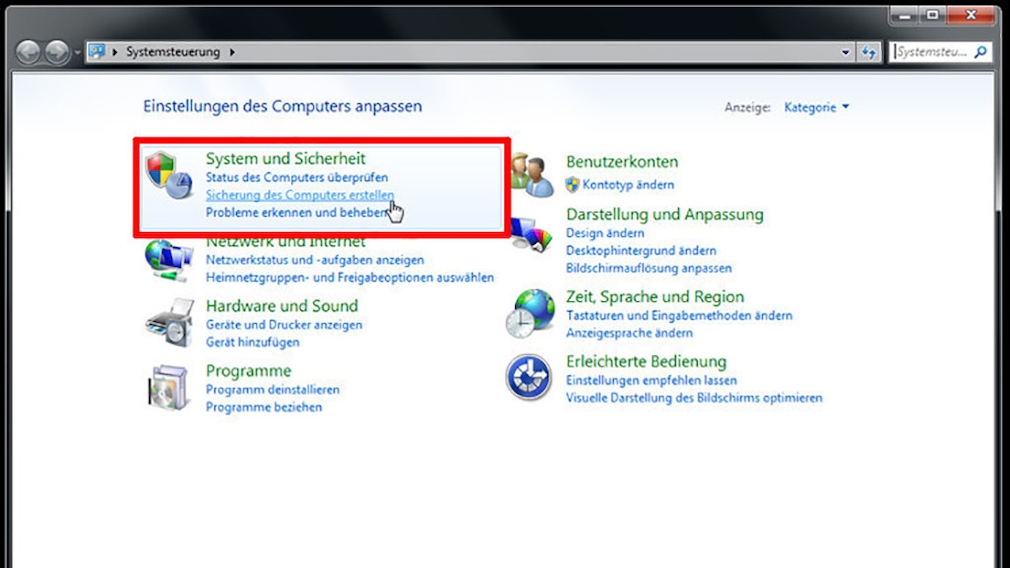Go forward with the forward arrow button
1010x568 pixels.
(x=57, y=52)
